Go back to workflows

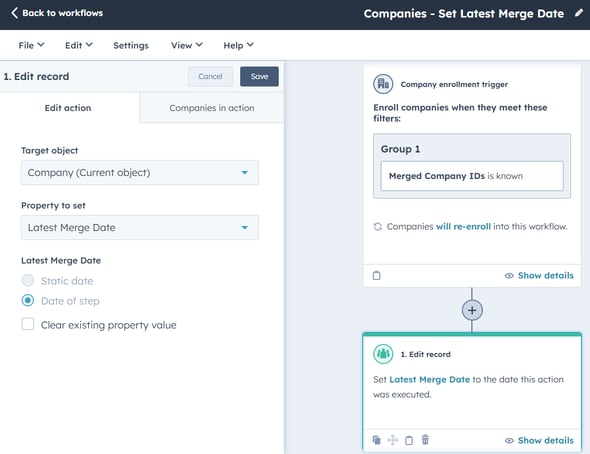pos(57,13)
